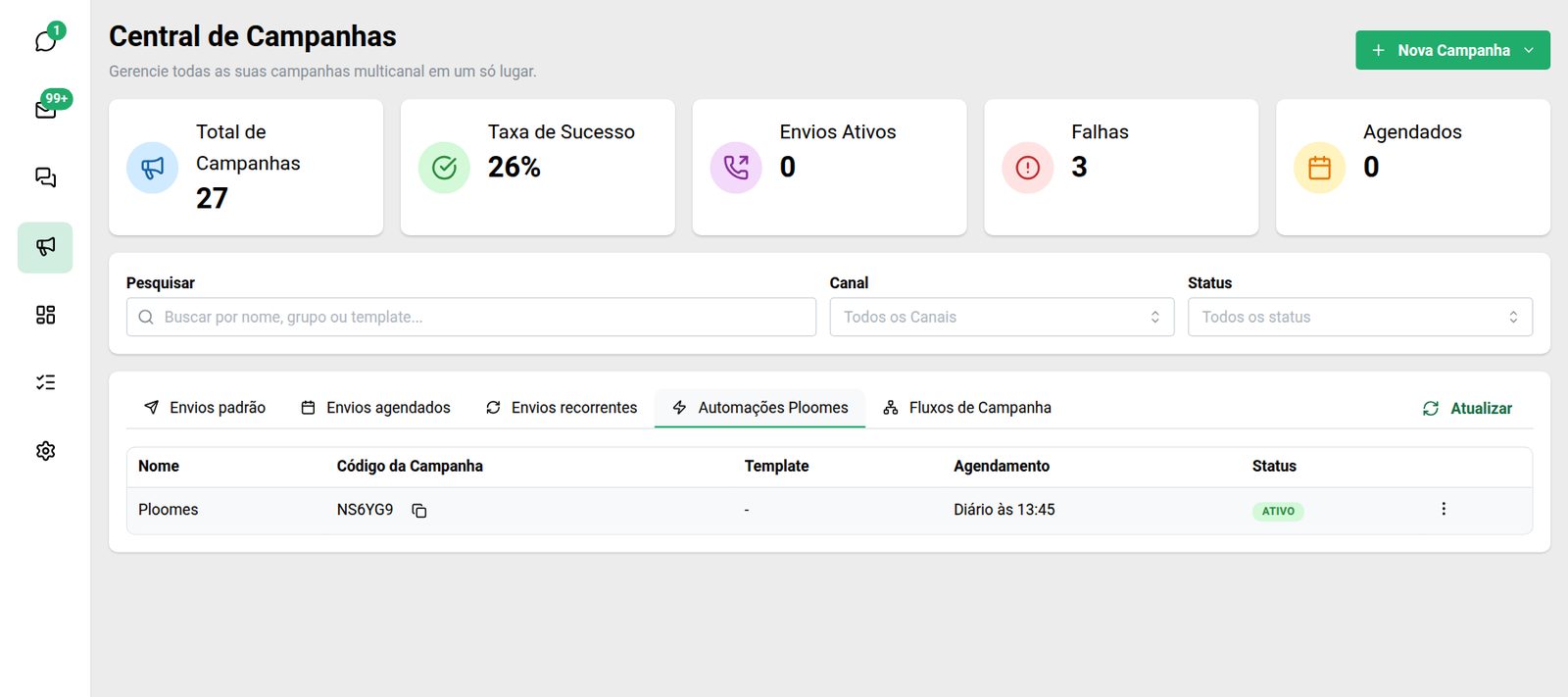1568x697 pixels.
Task: Click the Falhas count value 3
Action: click(1079, 168)
